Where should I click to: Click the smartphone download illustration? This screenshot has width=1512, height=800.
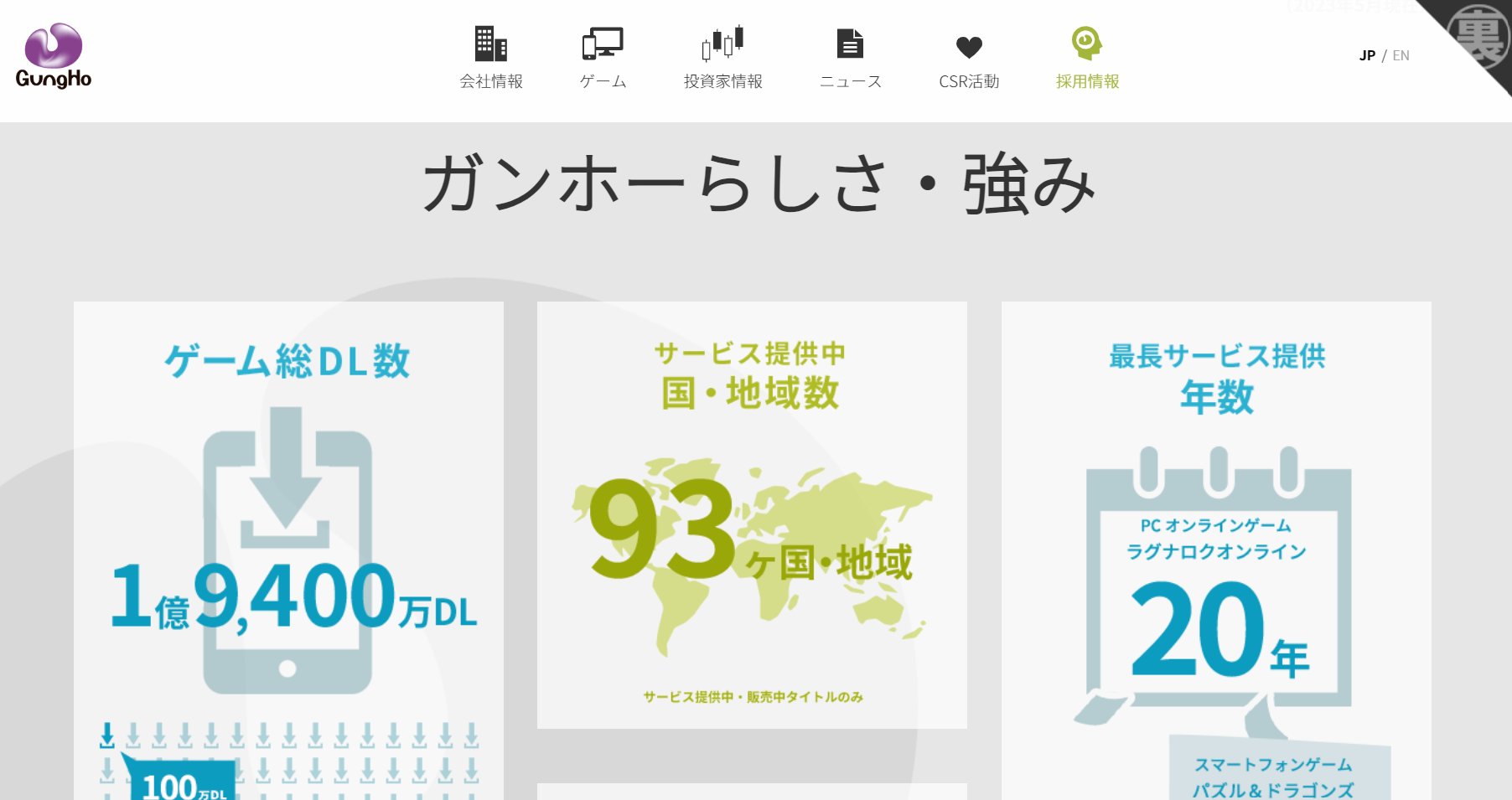tap(287, 549)
